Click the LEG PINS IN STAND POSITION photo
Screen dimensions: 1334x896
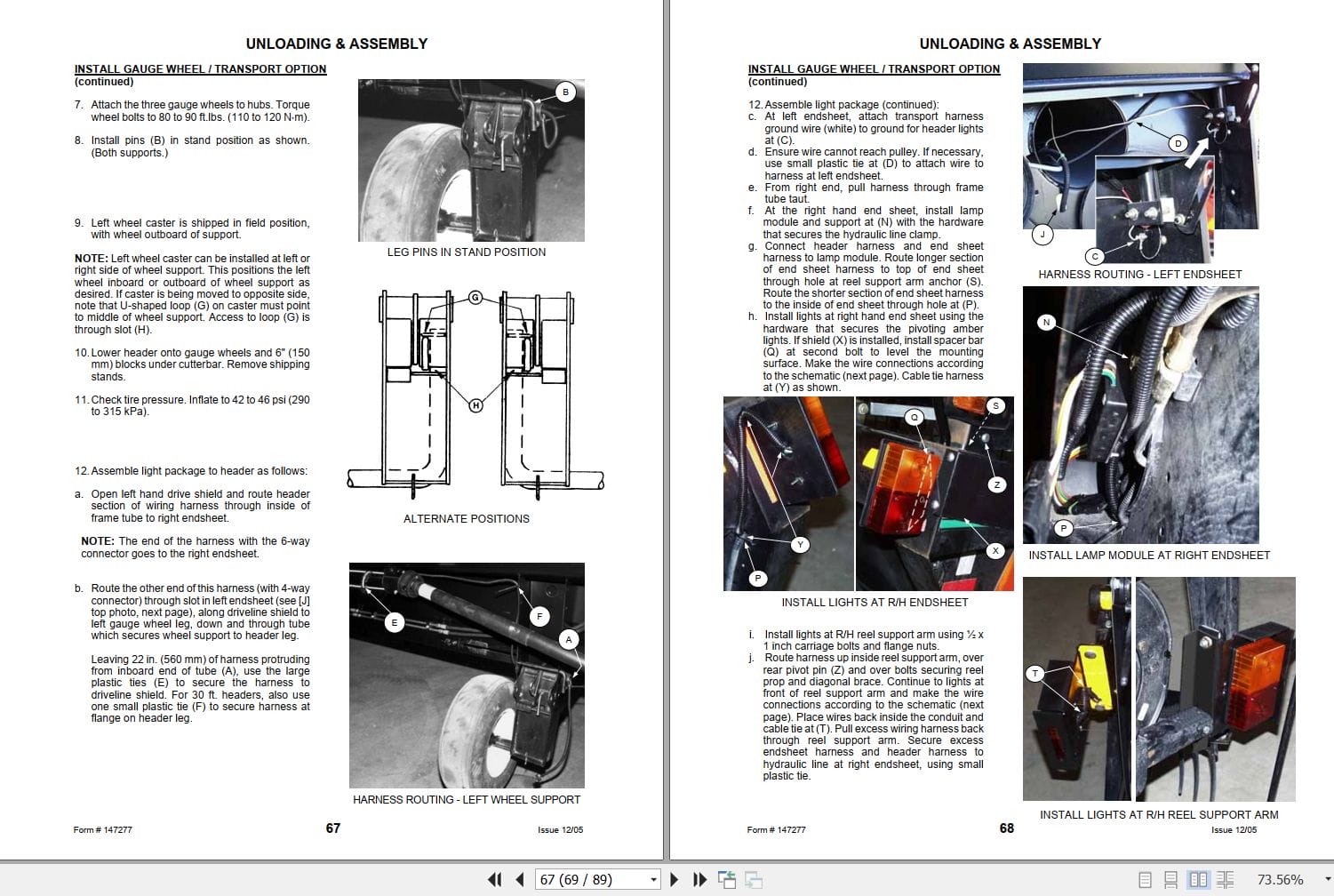tap(471, 160)
